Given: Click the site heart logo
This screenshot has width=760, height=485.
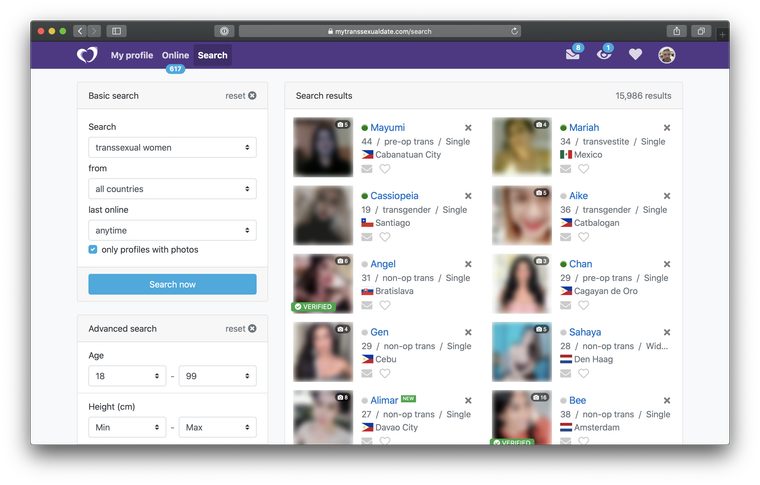Looking at the screenshot, I should pyautogui.click(x=87, y=55).
